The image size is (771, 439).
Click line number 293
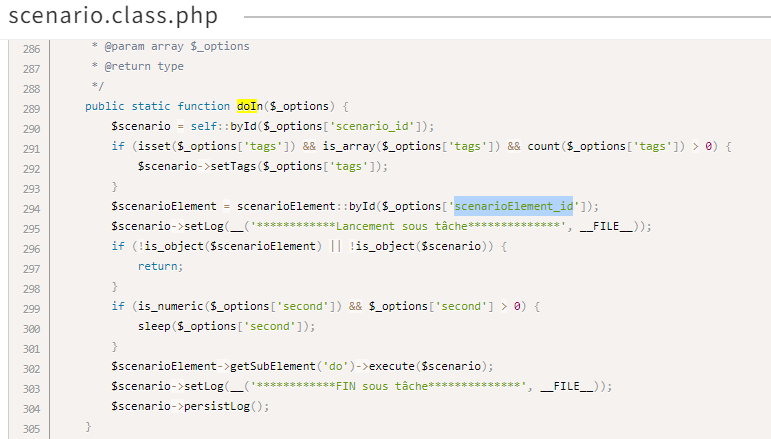[31, 189]
